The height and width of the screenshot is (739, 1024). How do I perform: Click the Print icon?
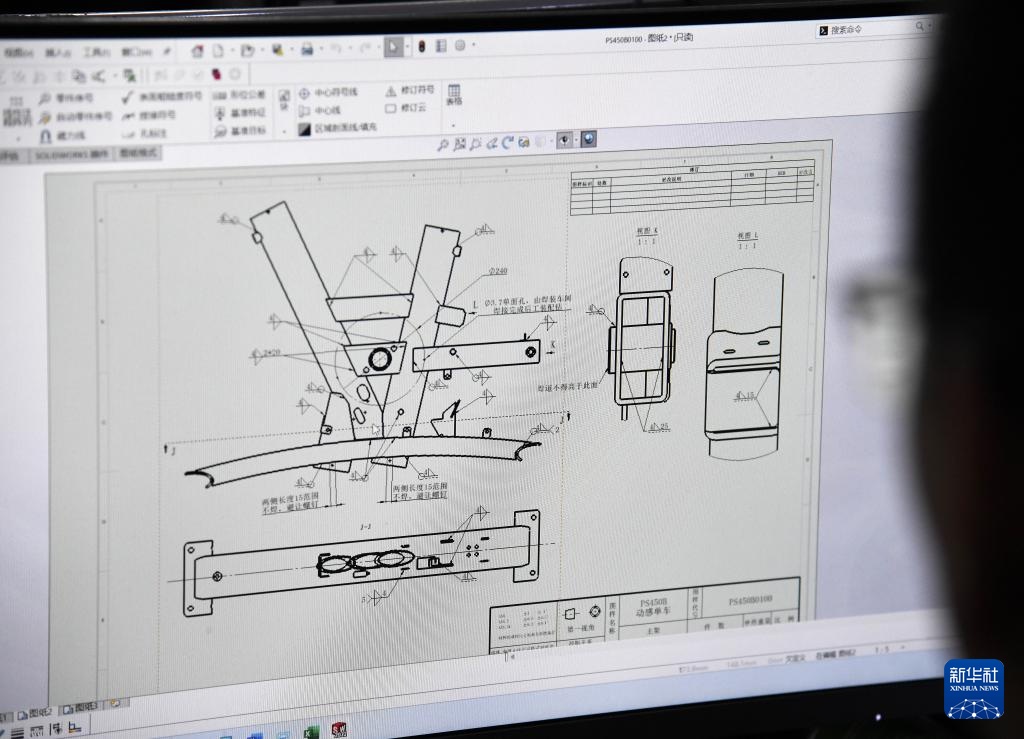point(307,48)
